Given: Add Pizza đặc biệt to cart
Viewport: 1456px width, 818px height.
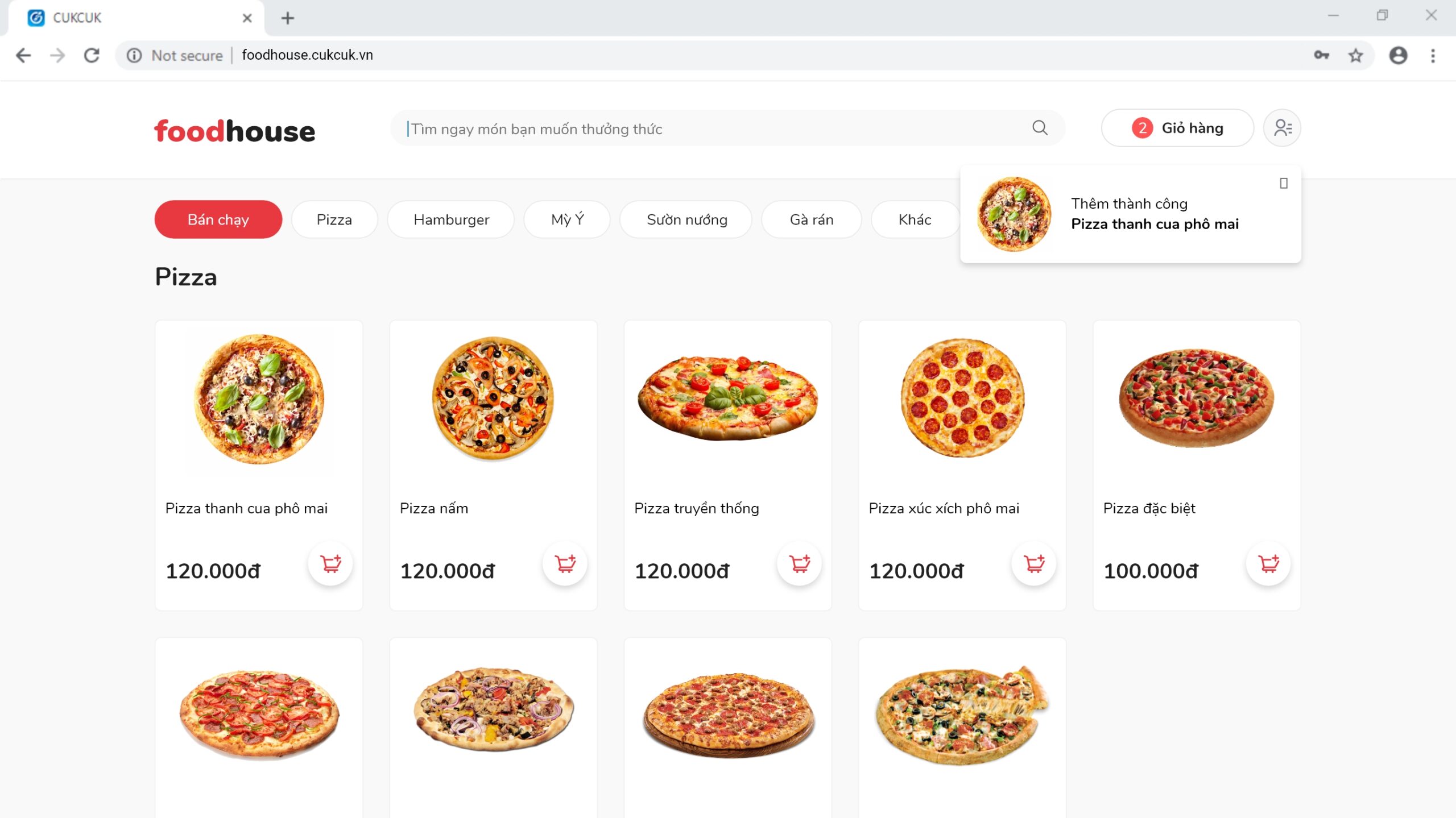Looking at the screenshot, I should point(1268,564).
